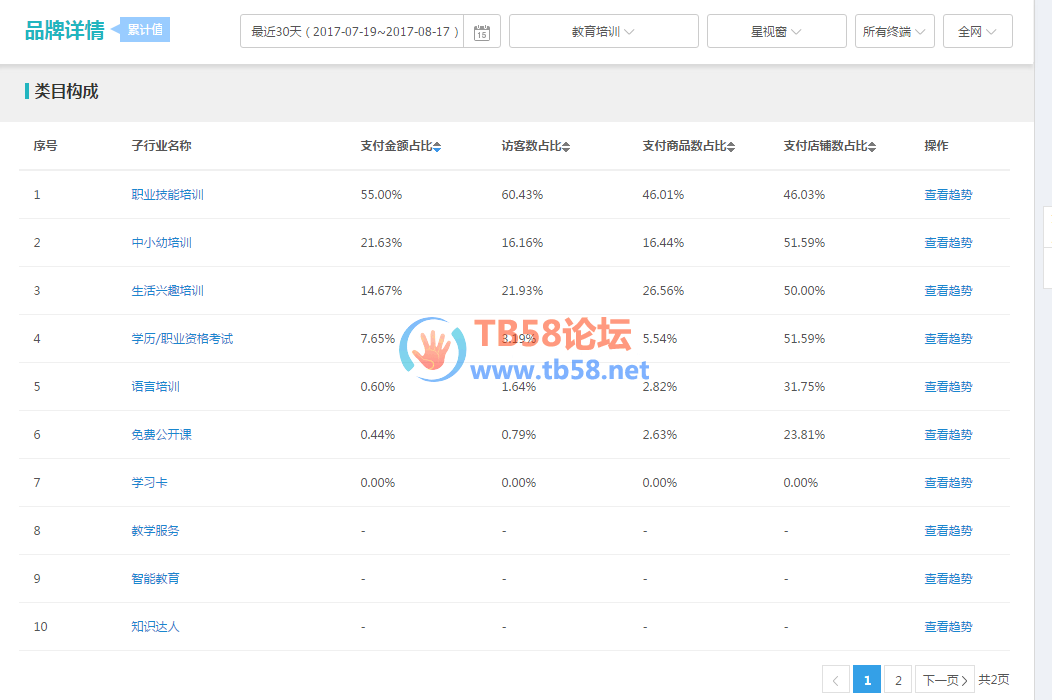The height and width of the screenshot is (700, 1052).
Task: Click the 最近30天 date range field
Action: pos(354,32)
